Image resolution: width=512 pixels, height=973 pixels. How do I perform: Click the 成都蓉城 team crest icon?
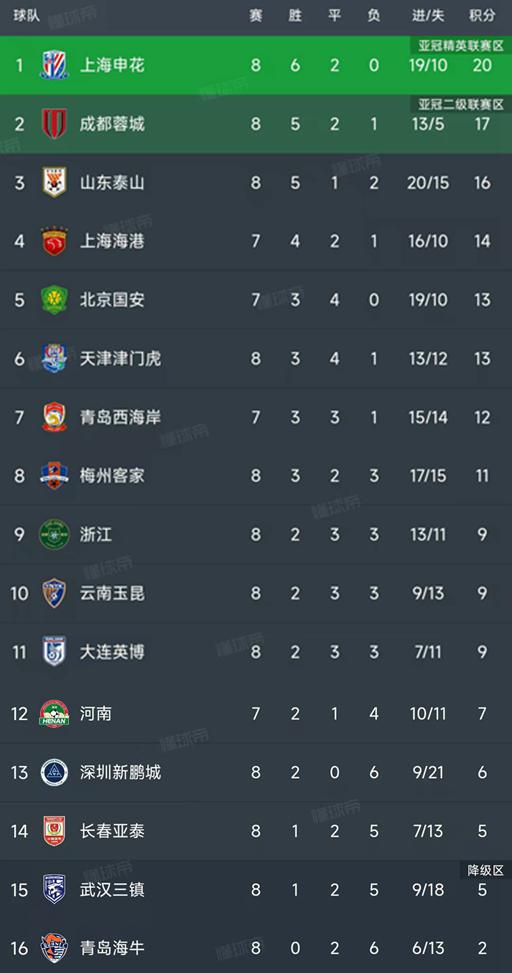click(54, 124)
